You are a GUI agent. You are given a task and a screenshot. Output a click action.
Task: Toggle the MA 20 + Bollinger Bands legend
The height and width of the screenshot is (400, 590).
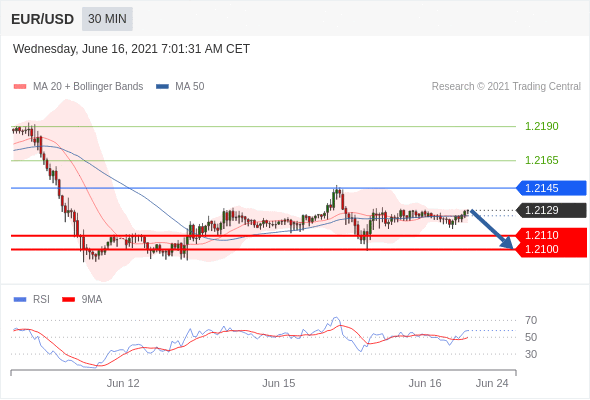[x=78, y=87]
